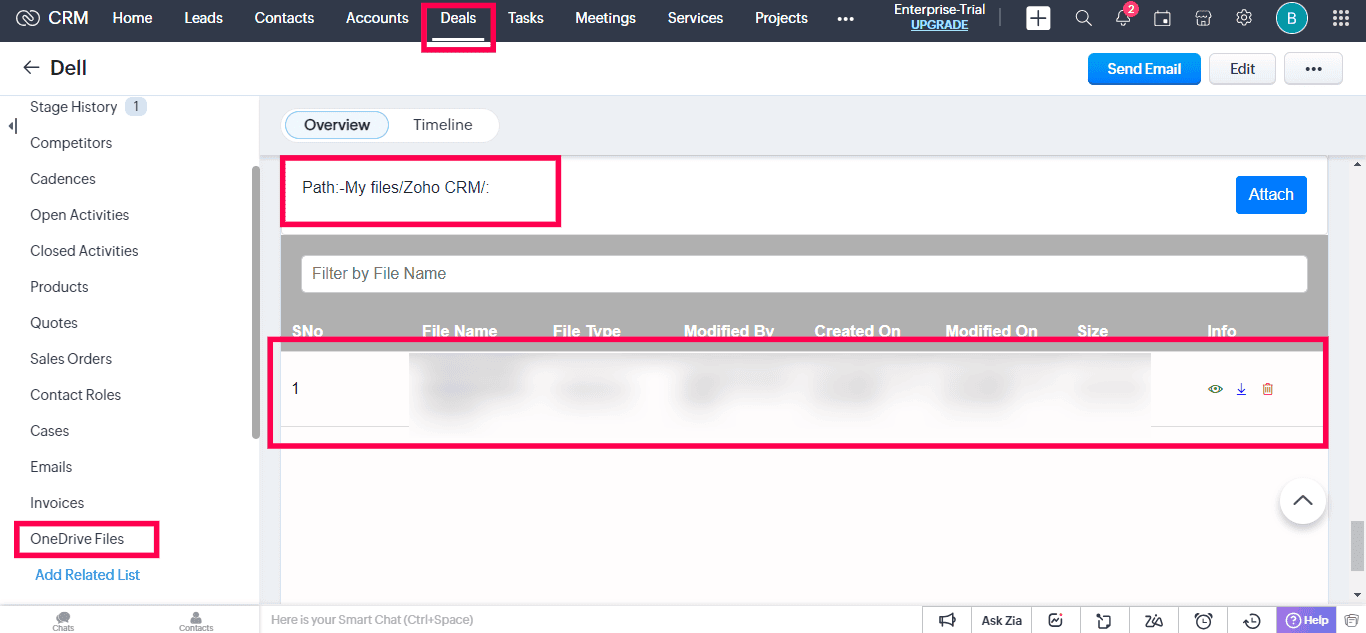Jump to Sales Orders related list
Image resolution: width=1366 pixels, height=633 pixels.
tap(71, 359)
